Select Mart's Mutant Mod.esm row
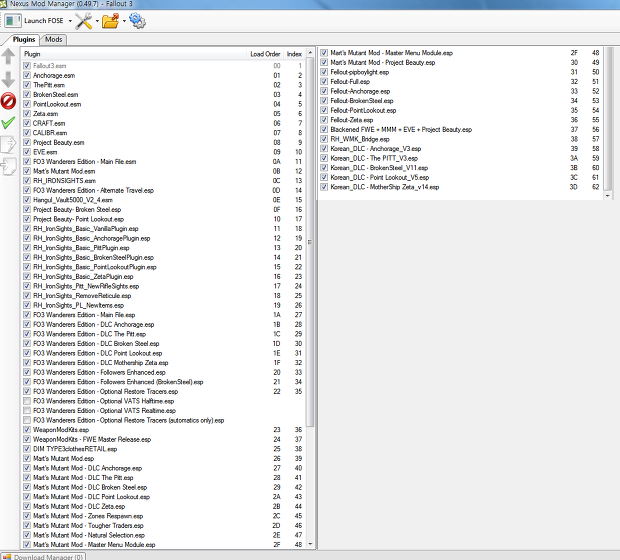The image size is (620, 560). click(x=163, y=171)
